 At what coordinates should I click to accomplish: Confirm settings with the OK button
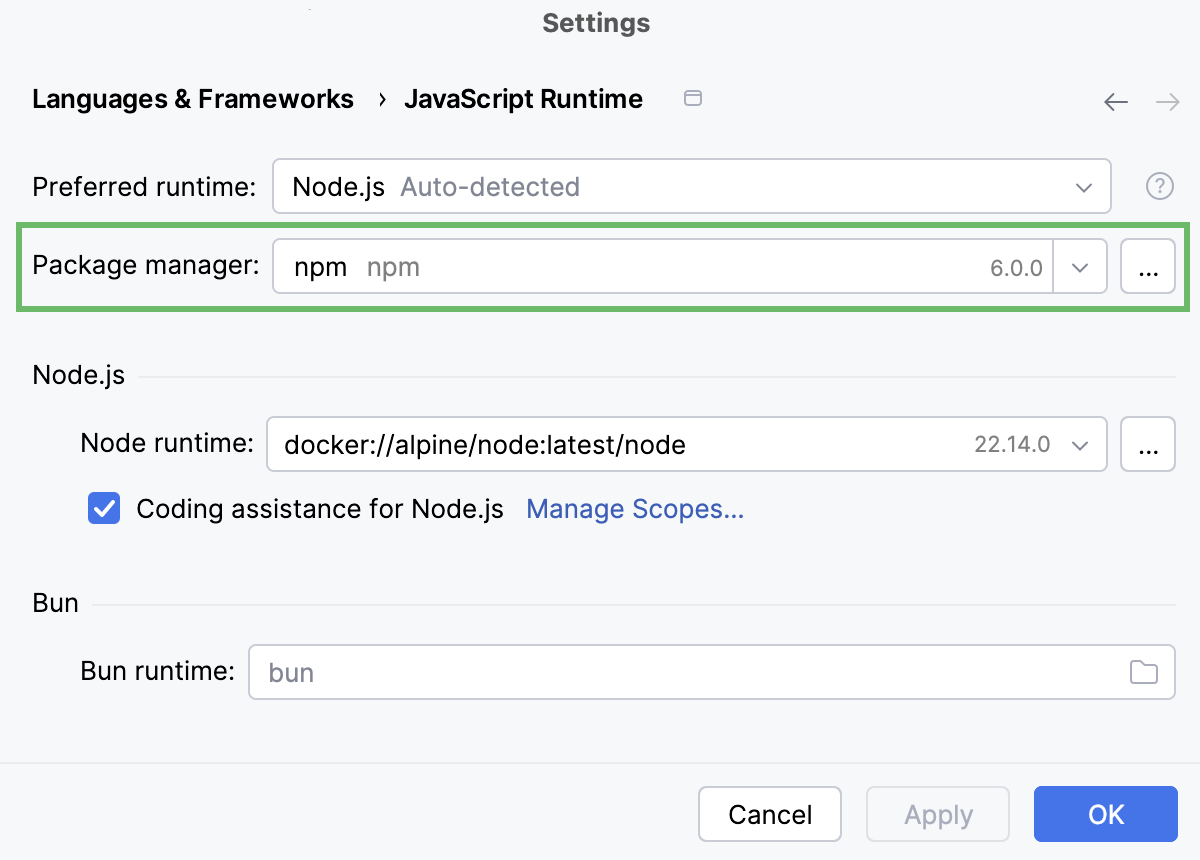click(1105, 814)
